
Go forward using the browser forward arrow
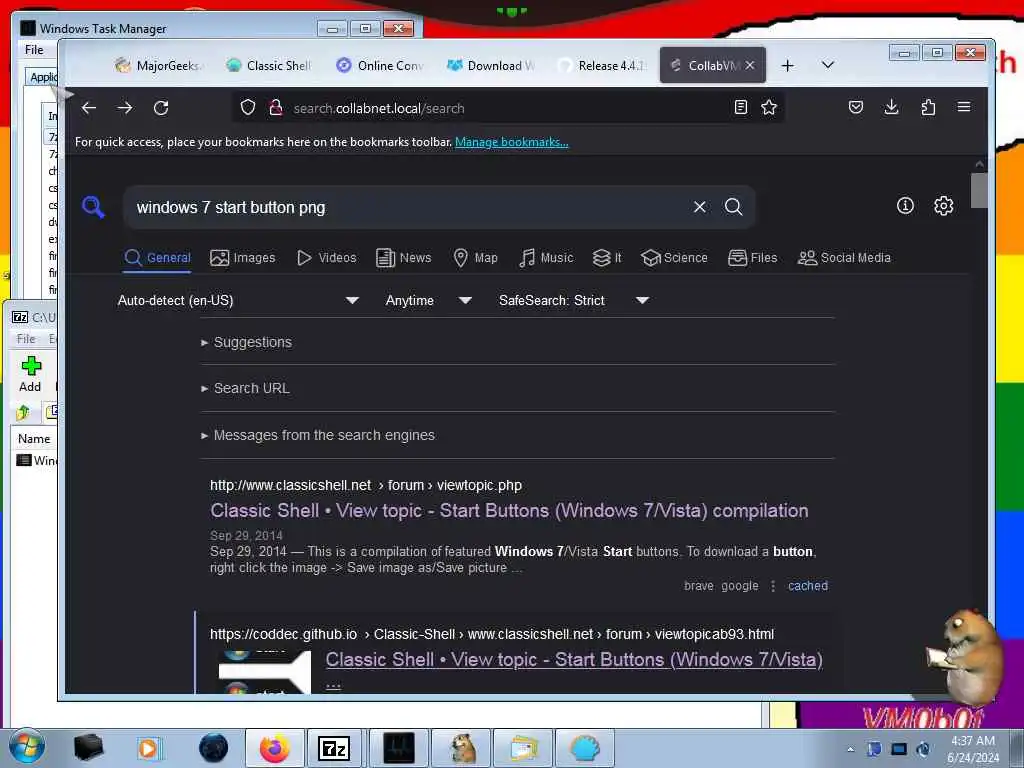(125, 108)
